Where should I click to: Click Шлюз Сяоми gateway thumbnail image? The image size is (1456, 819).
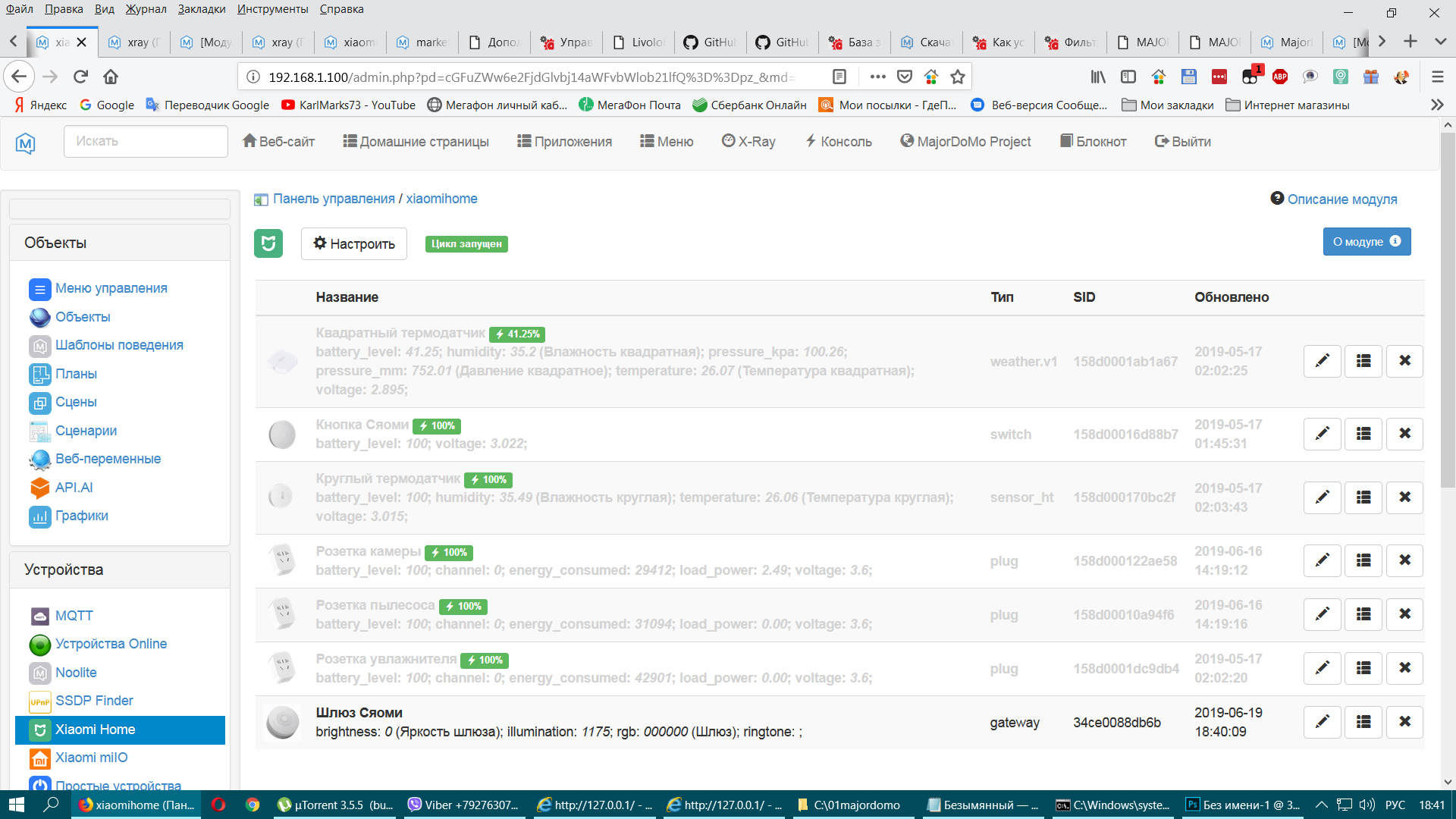pyautogui.click(x=282, y=722)
